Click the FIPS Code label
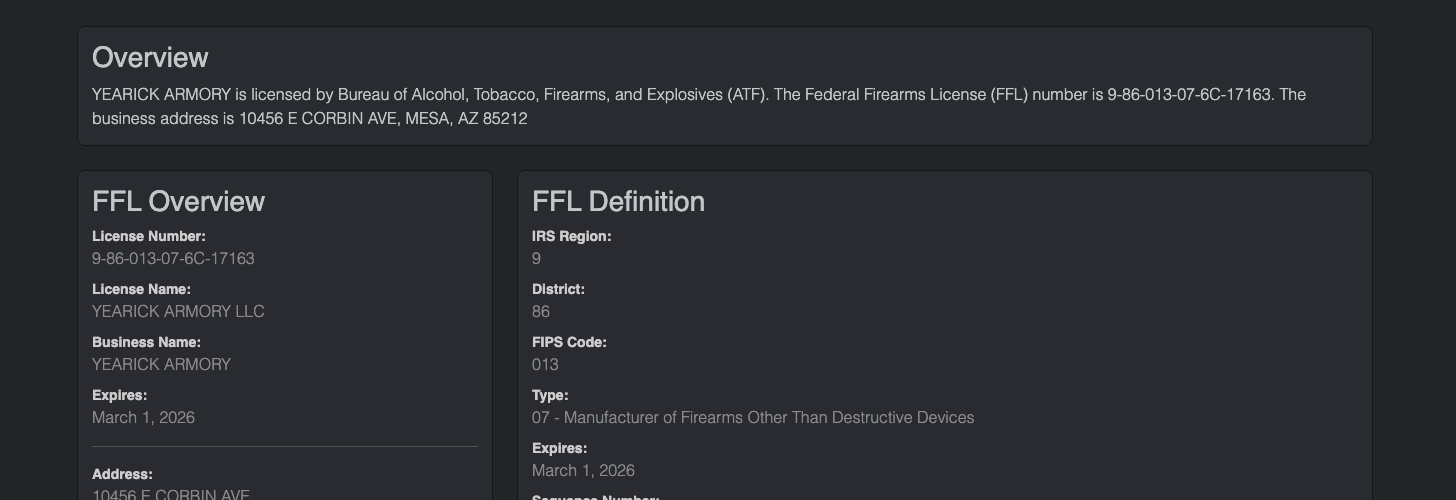The width and height of the screenshot is (1456, 500). pyautogui.click(x=569, y=343)
